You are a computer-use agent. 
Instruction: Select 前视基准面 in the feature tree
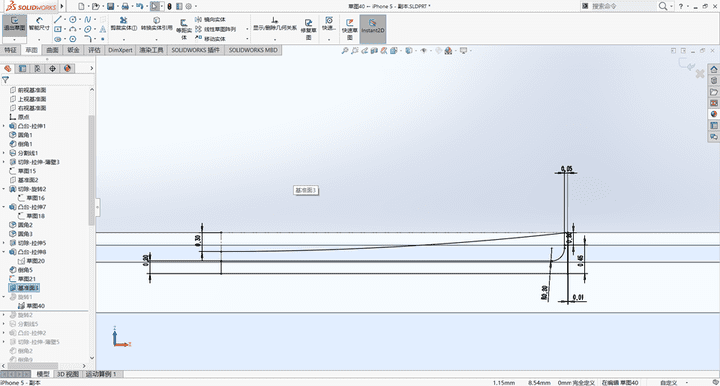[28, 90]
